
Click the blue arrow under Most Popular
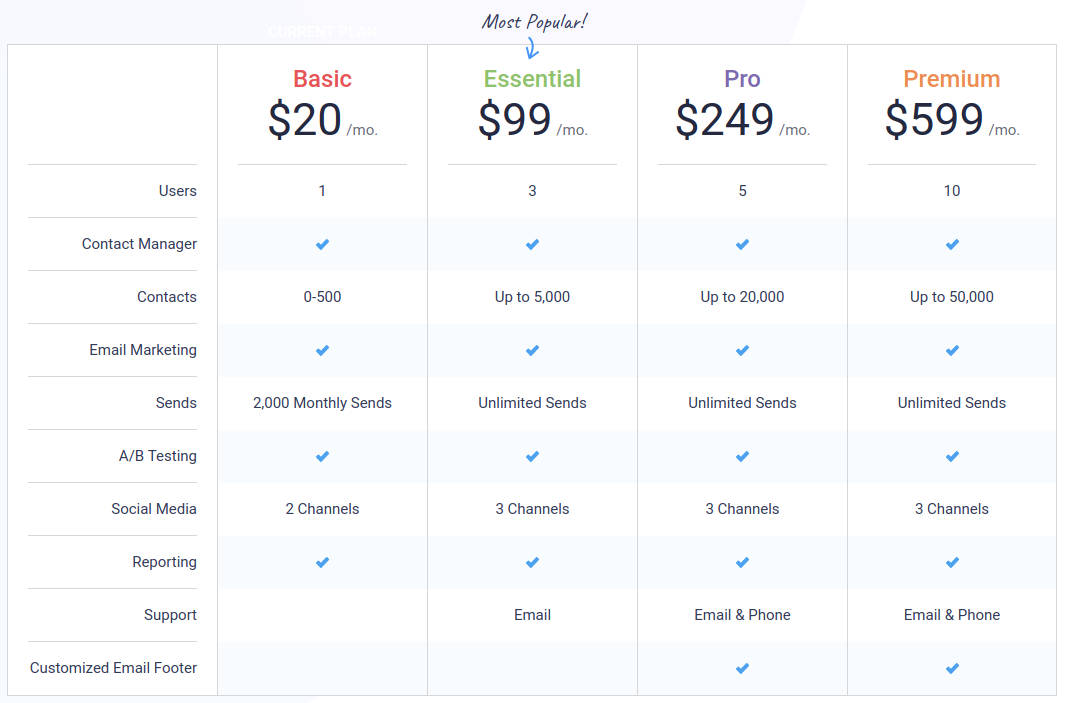point(532,47)
